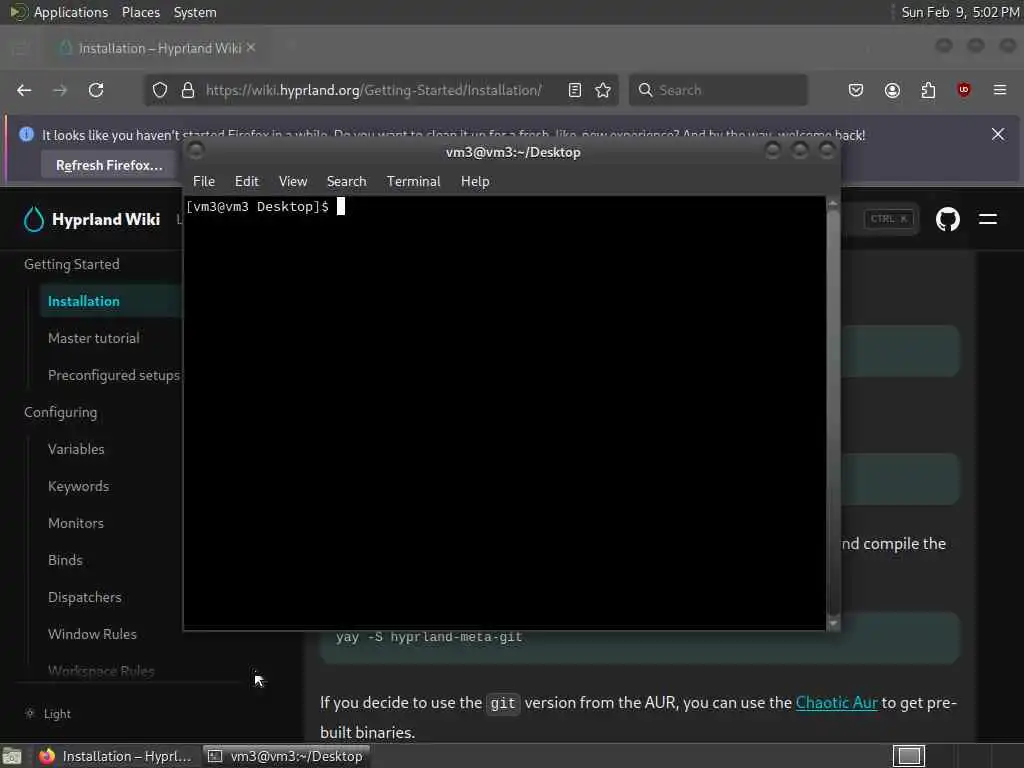The width and height of the screenshot is (1024, 768).
Task: Click the search magnifier icon in Firefox
Action: (645, 90)
